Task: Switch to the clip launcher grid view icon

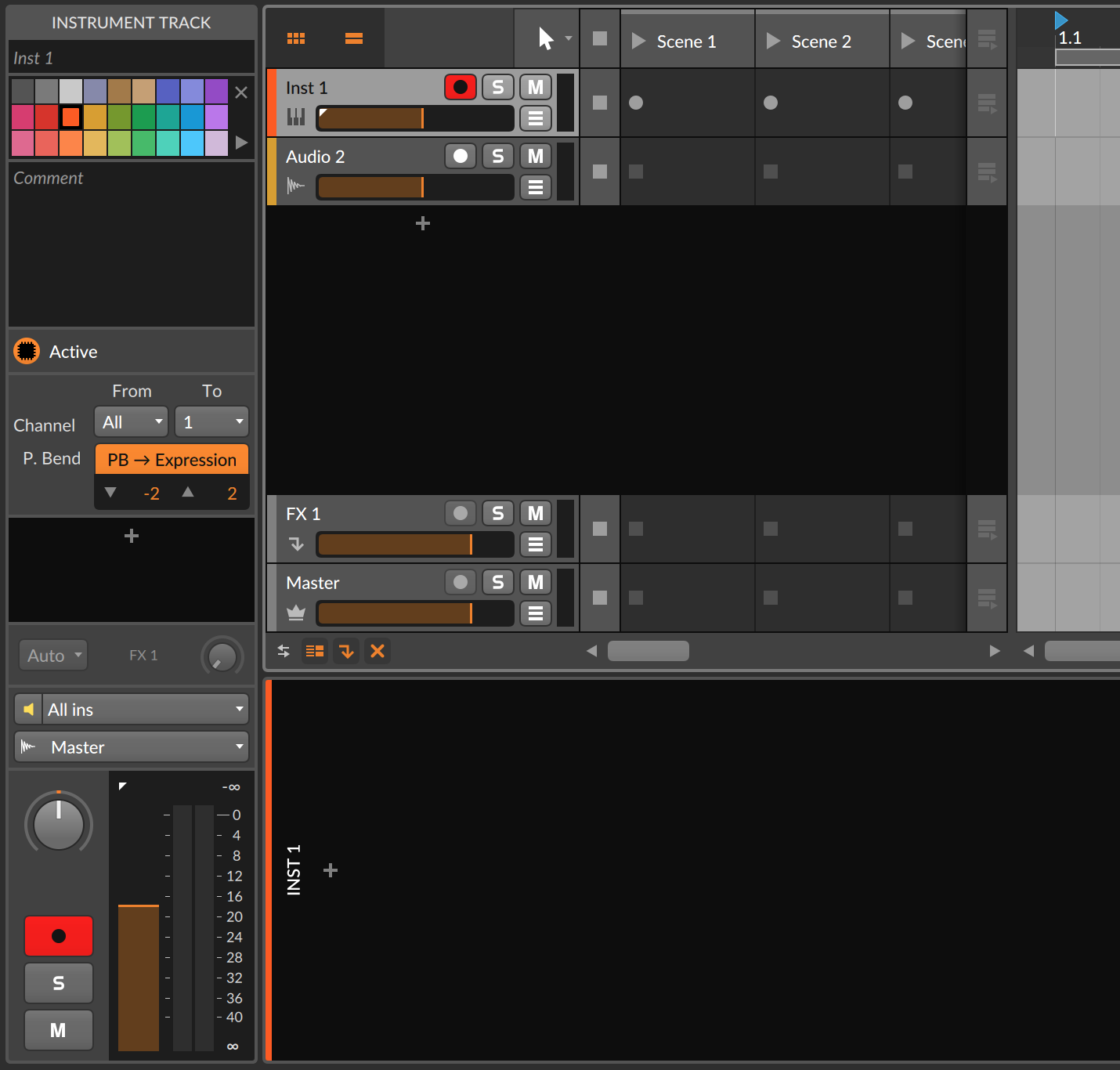Action: 296,38
